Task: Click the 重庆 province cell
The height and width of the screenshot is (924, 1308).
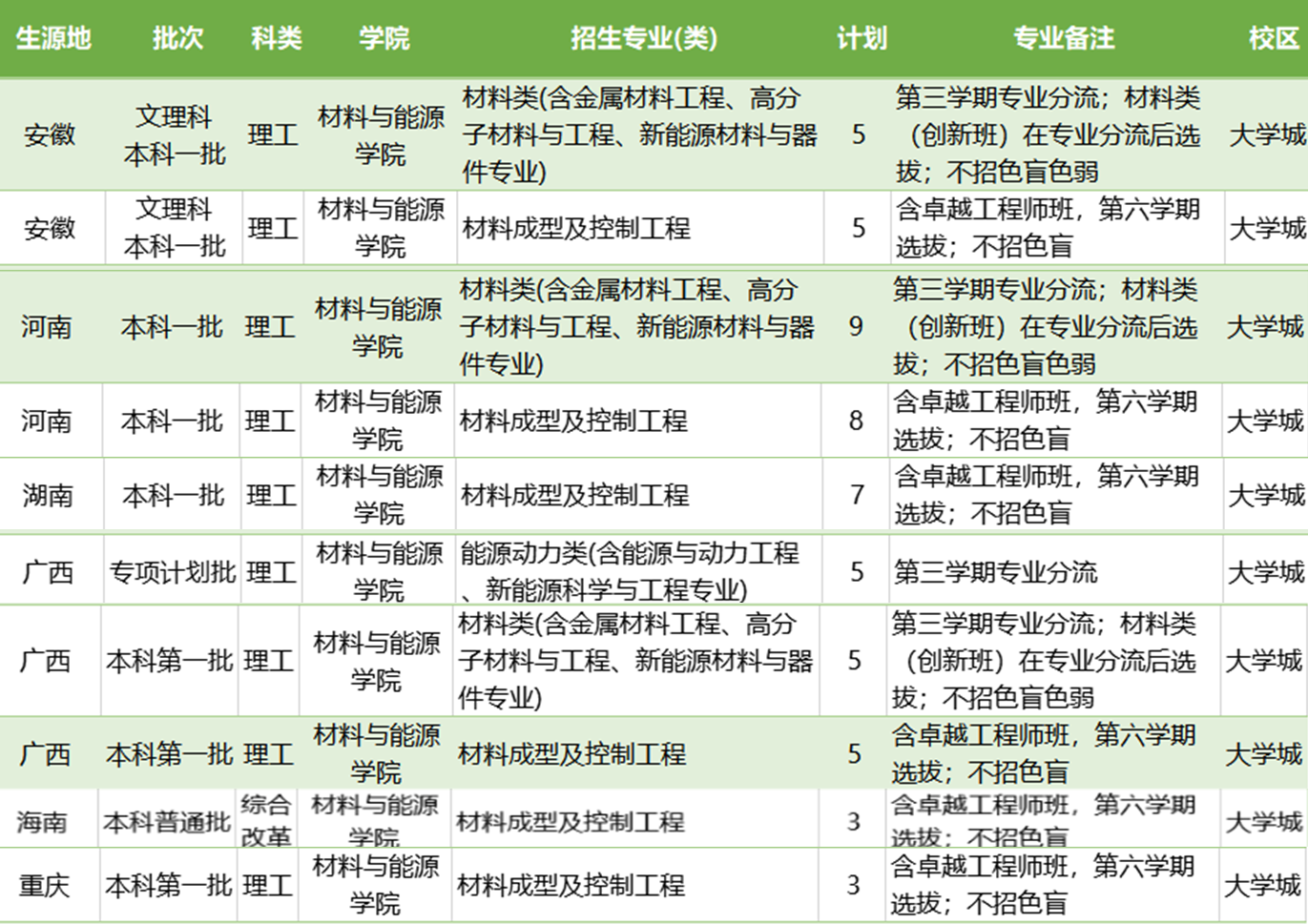Action: pyautogui.click(x=44, y=885)
